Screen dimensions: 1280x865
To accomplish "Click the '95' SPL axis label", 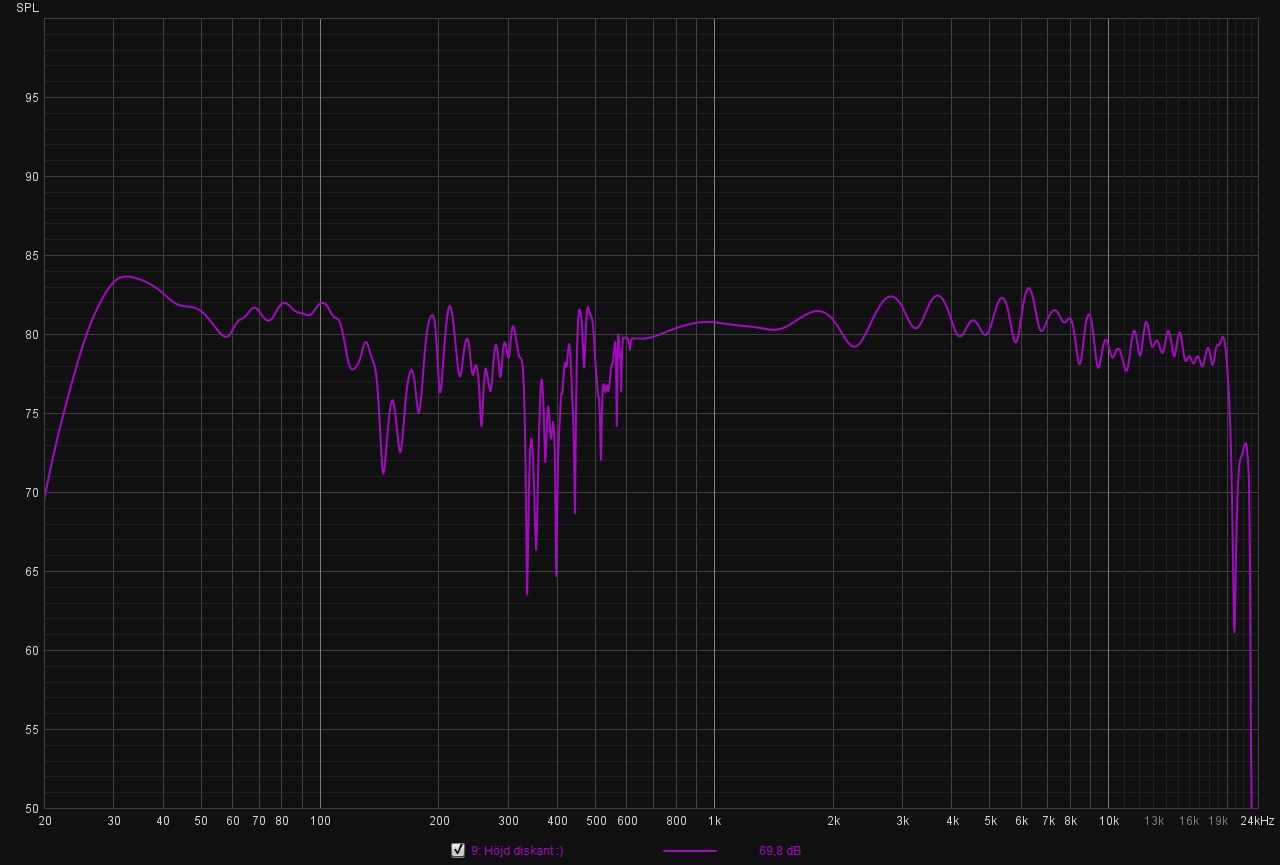I will [32, 98].
